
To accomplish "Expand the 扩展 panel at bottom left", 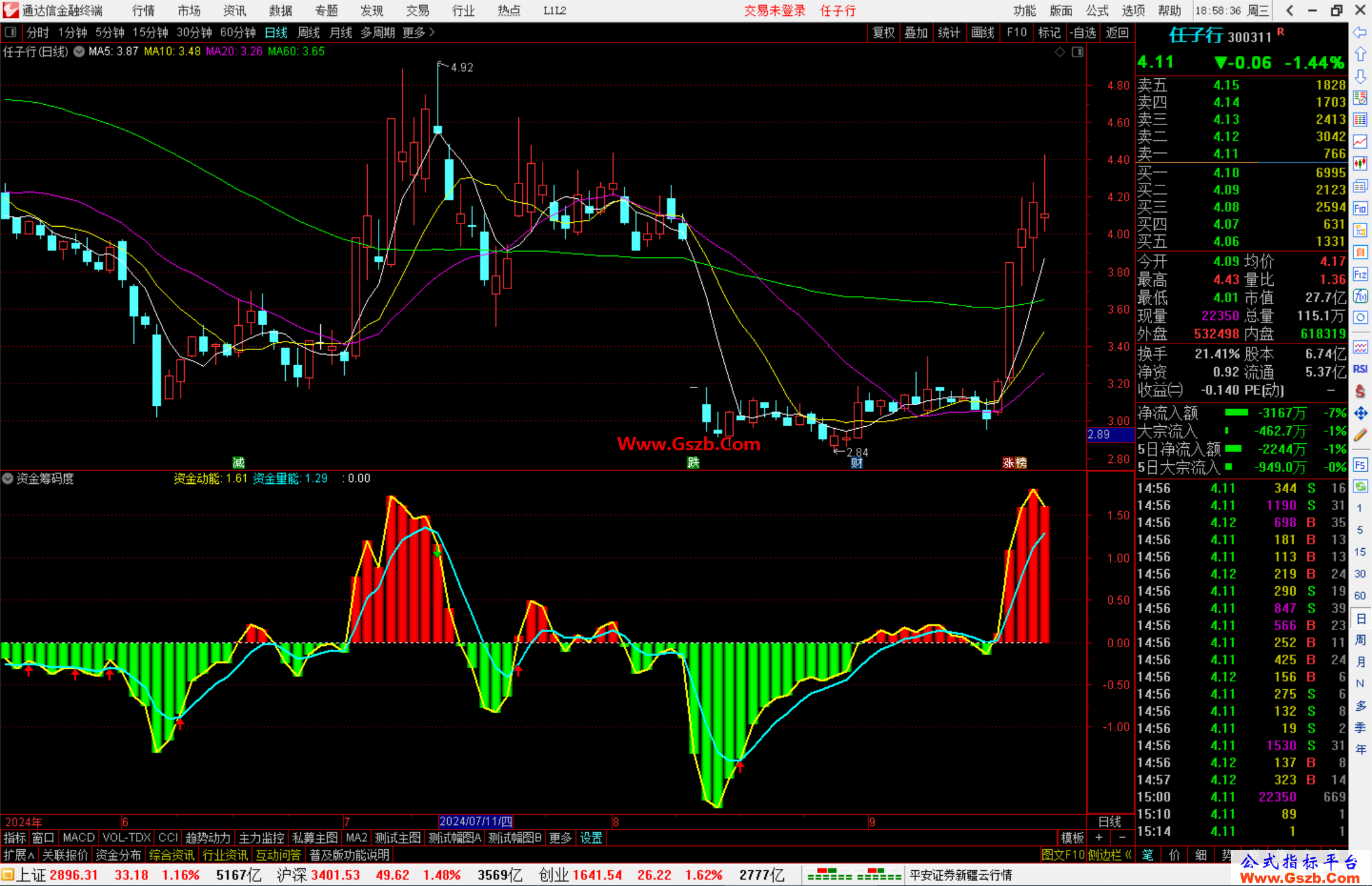I will click(x=19, y=855).
